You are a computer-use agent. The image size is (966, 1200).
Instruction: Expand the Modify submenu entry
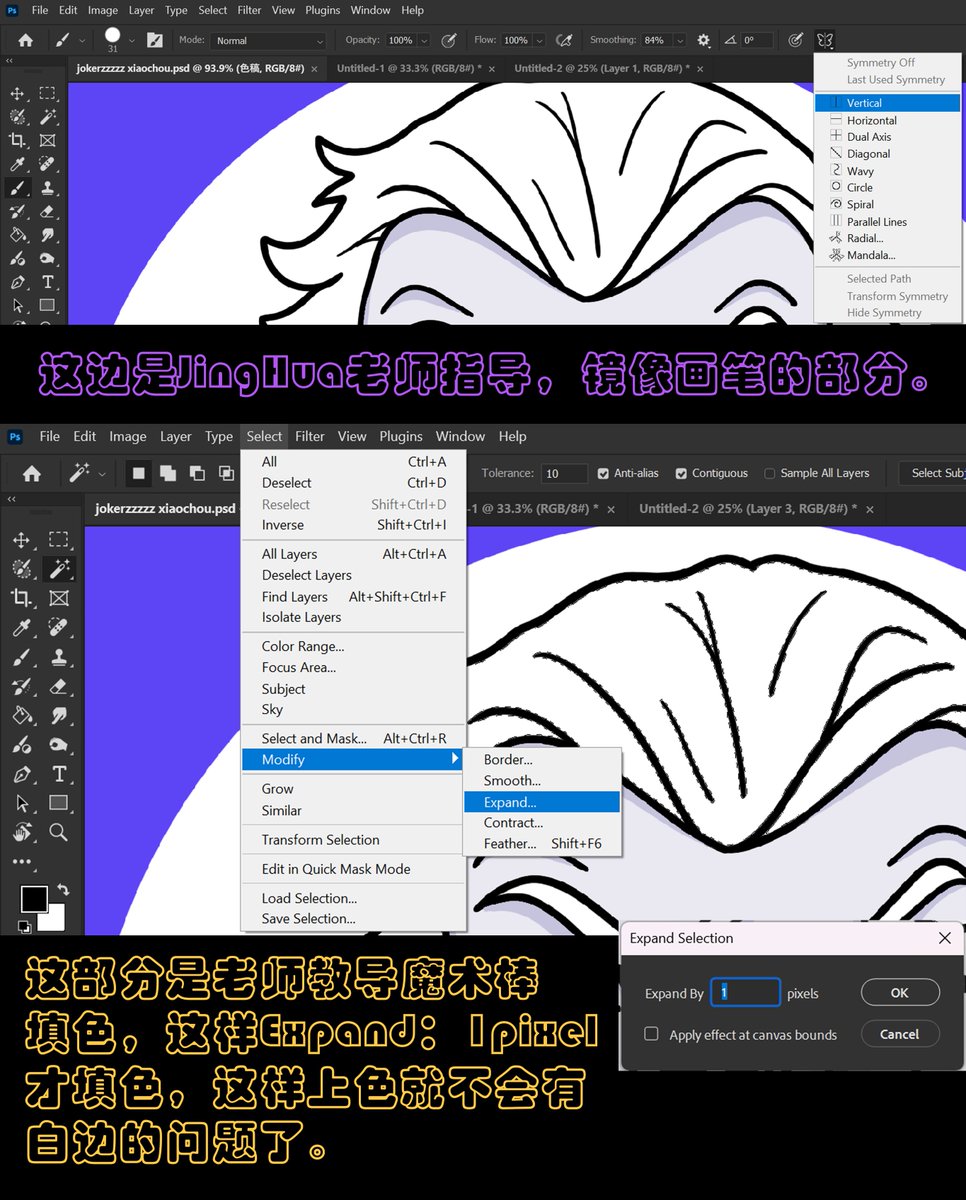354,760
